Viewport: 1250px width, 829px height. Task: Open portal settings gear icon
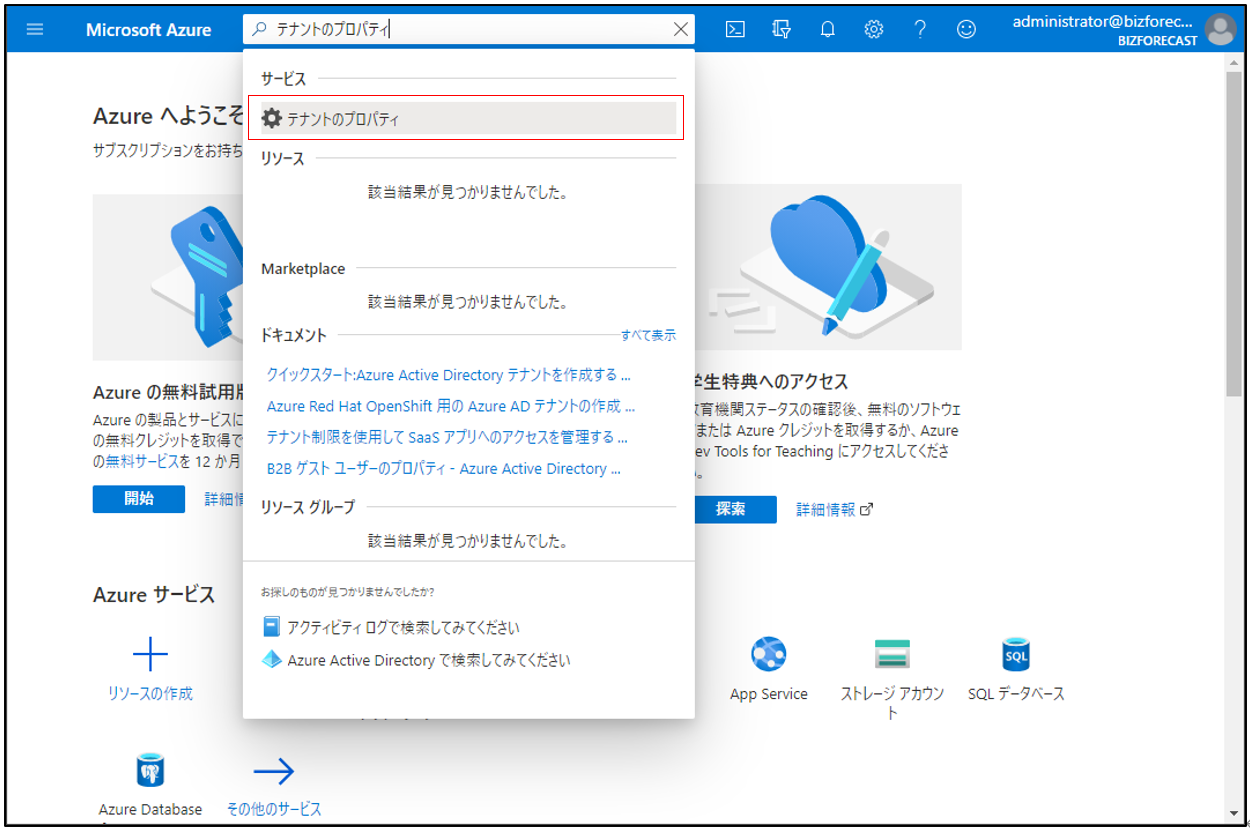pyautogui.click(x=873, y=29)
